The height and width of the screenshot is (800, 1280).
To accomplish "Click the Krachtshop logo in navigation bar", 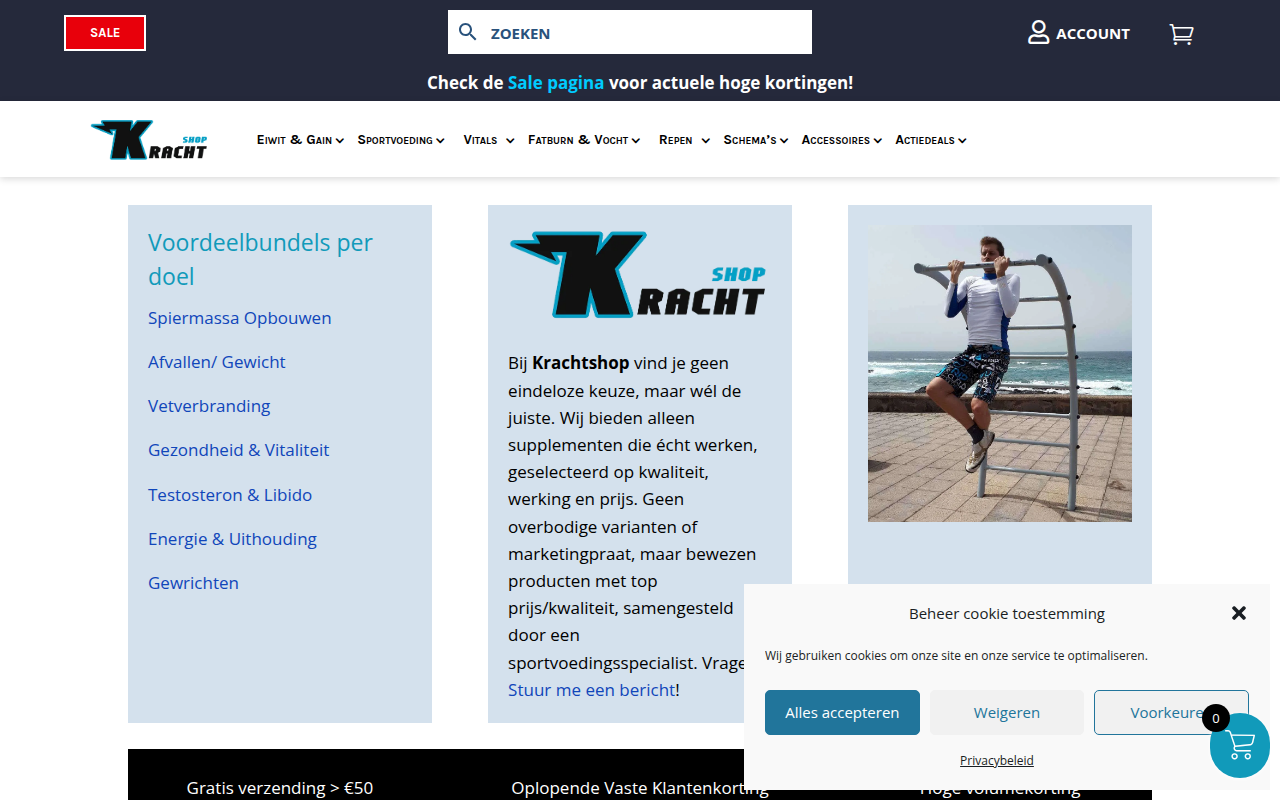I will [x=149, y=140].
